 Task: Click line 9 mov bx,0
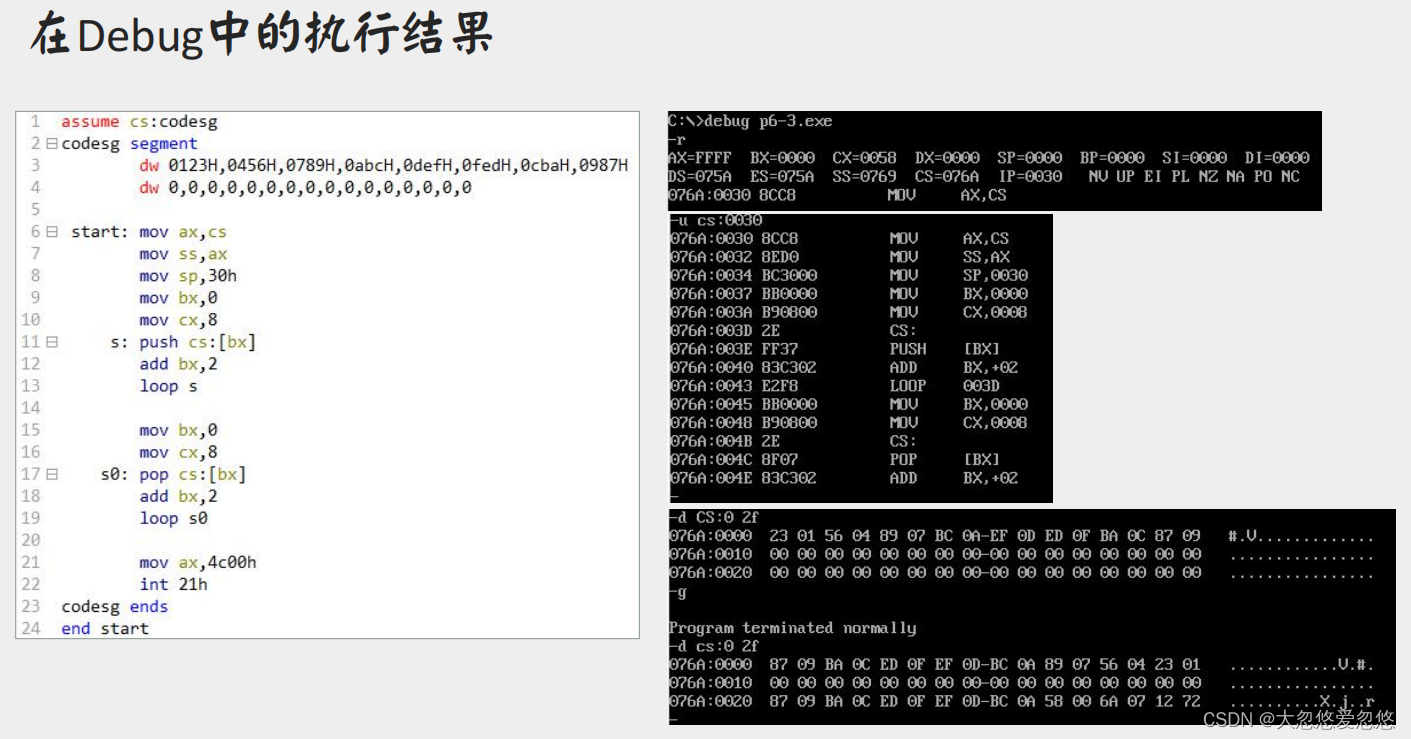pyautogui.click(x=178, y=298)
